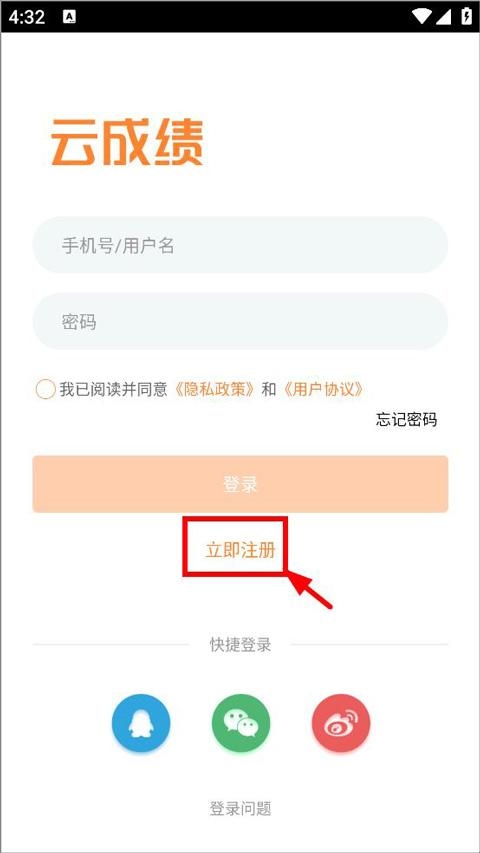Log in with the QQ penguin icon
480x853 pixels.
pyautogui.click(x=141, y=722)
